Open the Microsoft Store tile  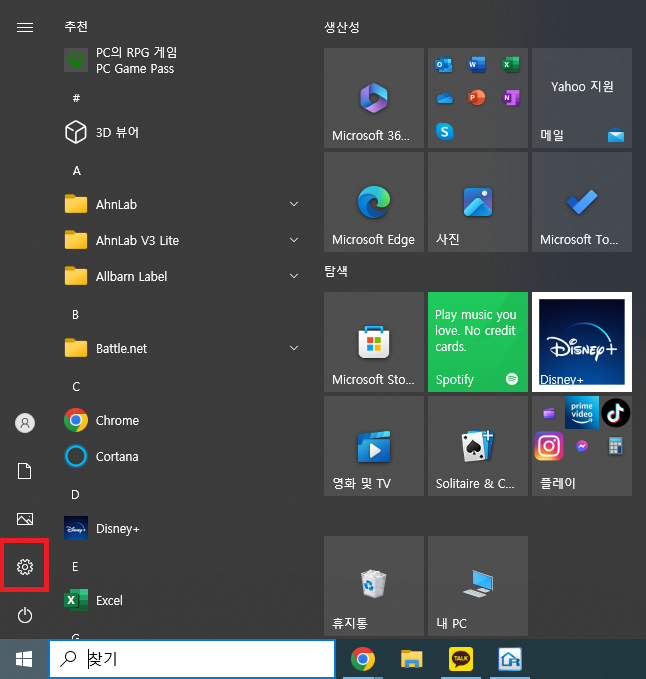[374, 342]
